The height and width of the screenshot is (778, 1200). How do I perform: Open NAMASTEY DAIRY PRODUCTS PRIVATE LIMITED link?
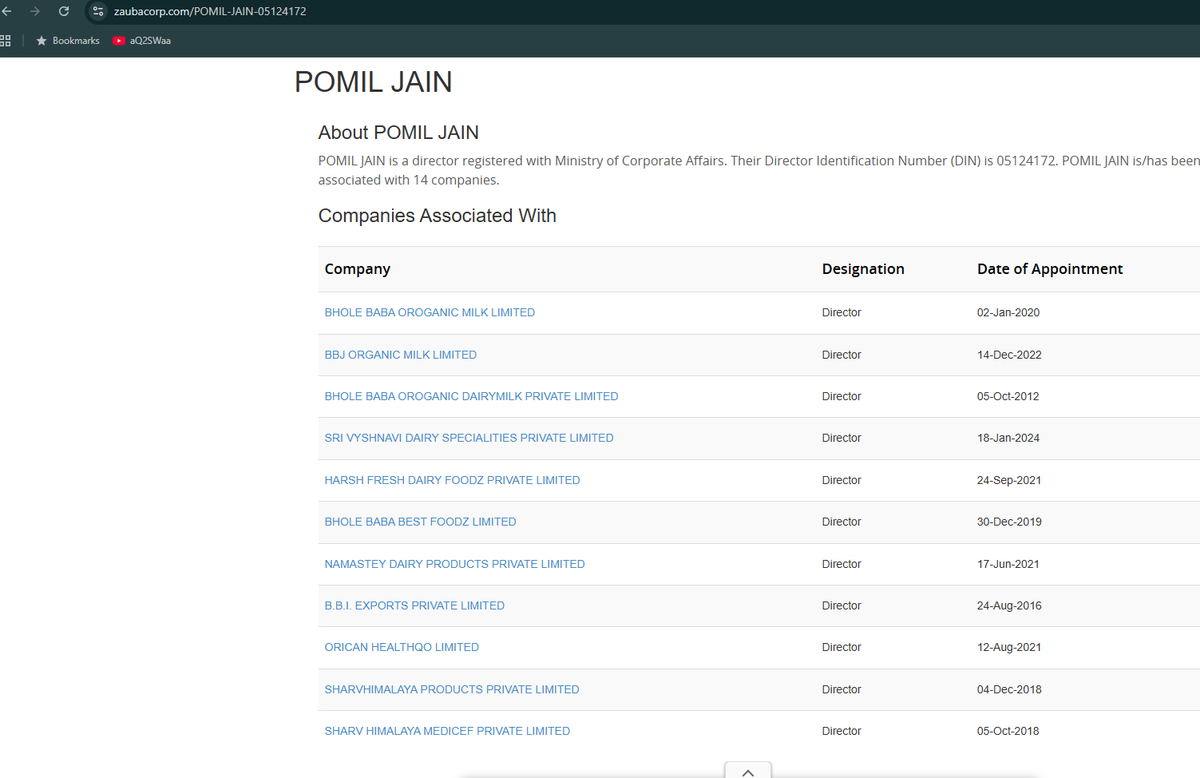coord(455,564)
